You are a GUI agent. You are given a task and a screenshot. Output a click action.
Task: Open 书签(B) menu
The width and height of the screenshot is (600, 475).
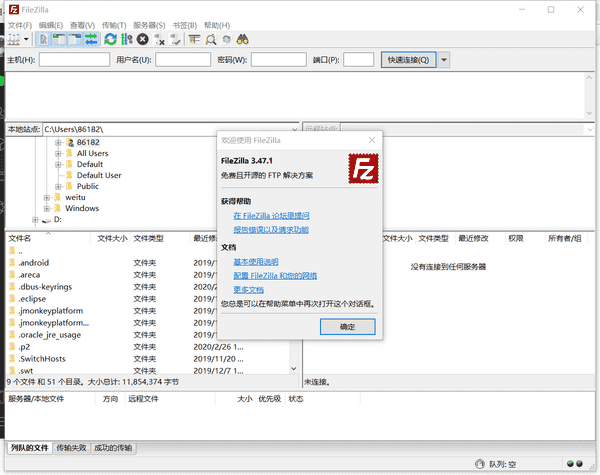(184, 25)
